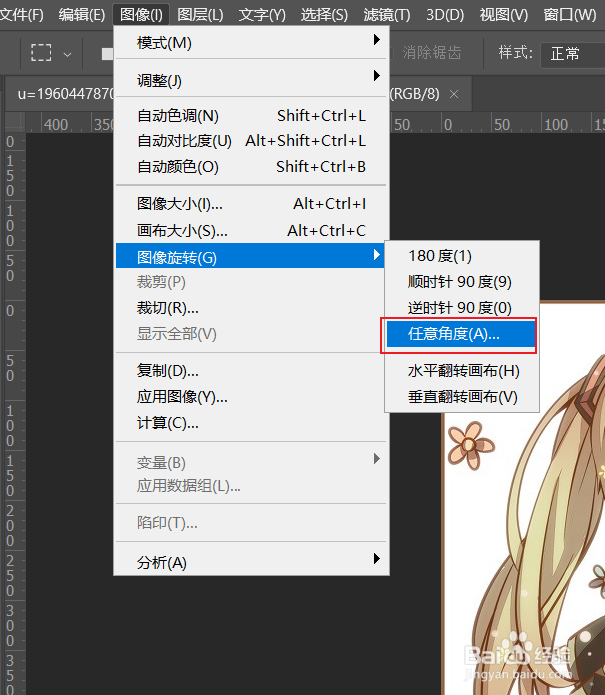This screenshot has height=695, width=605.
Task: Rotate 逆时针 90 度(0) counterclockwise
Action: [x=461, y=307]
